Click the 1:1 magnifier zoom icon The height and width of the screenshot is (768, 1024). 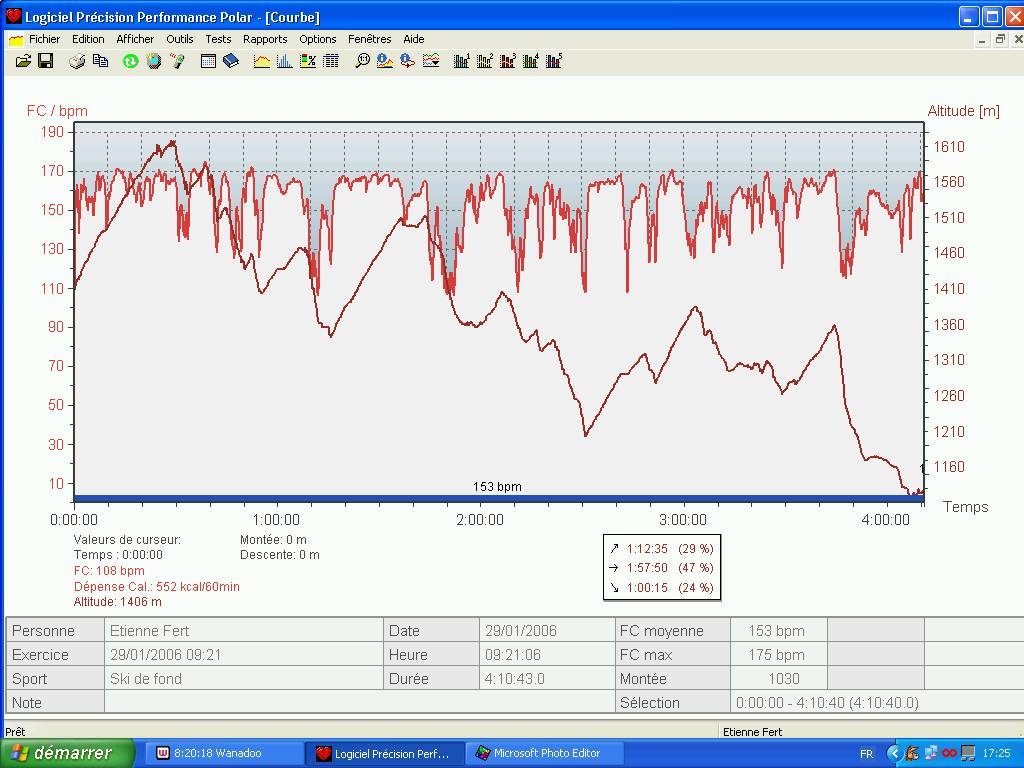point(362,61)
